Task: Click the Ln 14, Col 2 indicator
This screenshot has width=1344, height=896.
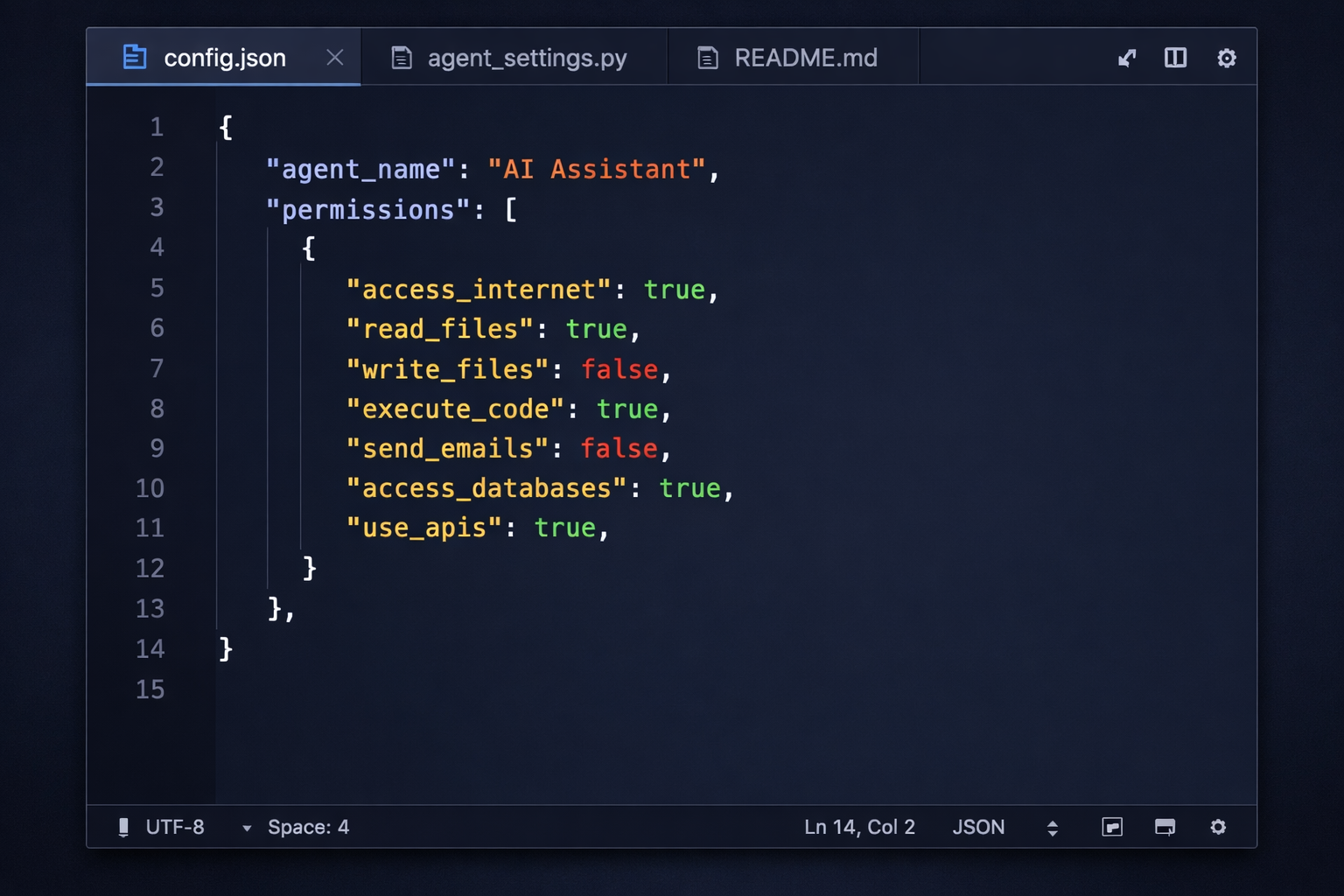Action: click(x=859, y=828)
